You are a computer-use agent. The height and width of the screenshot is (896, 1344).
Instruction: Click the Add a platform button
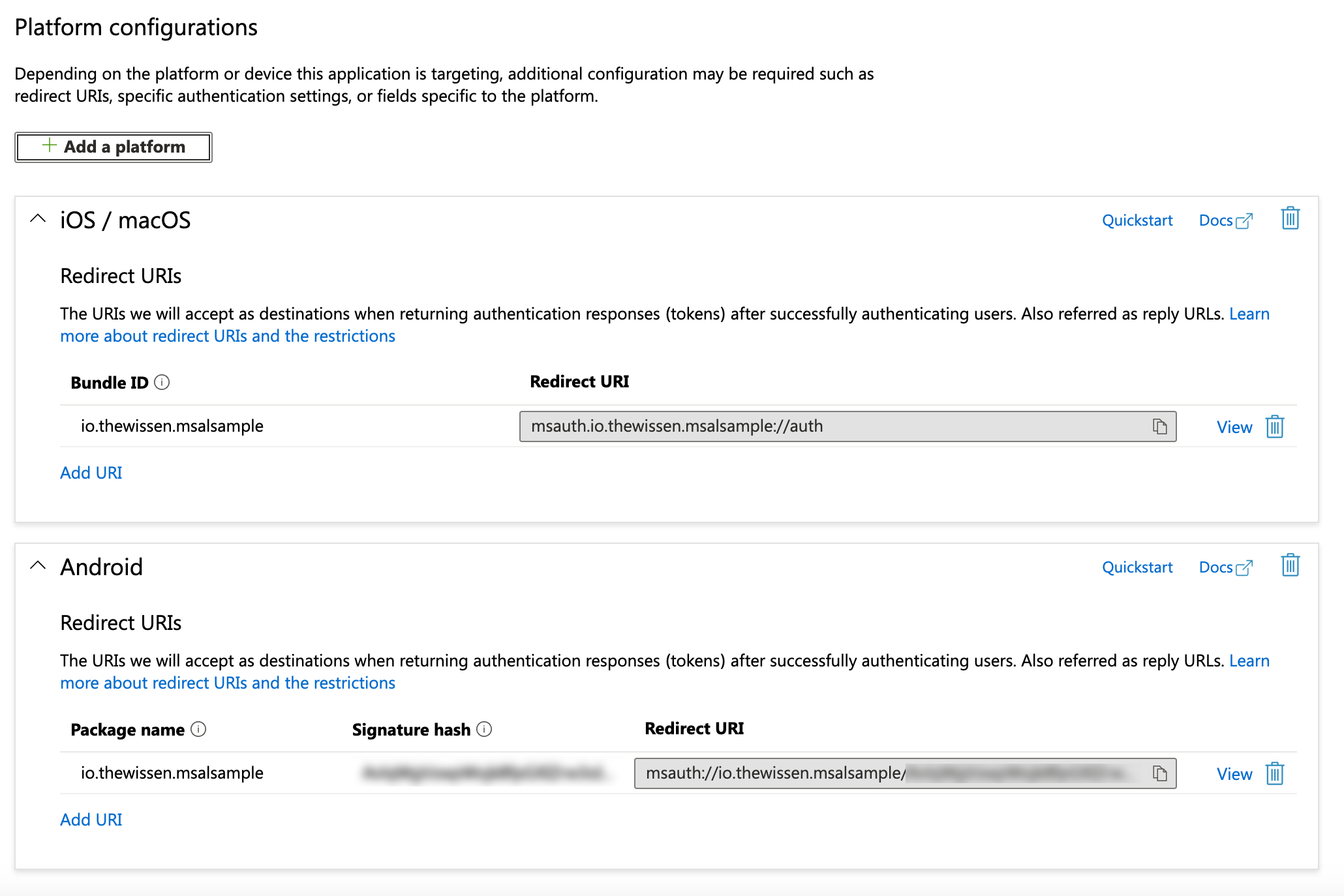(x=112, y=146)
